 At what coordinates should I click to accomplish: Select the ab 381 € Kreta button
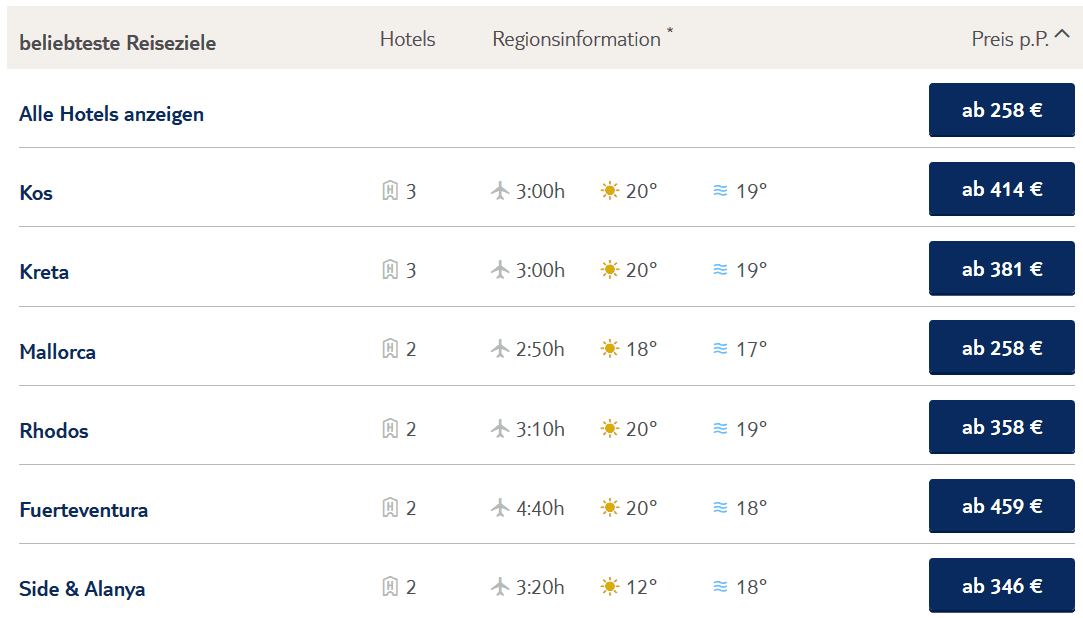click(1001, 269)
